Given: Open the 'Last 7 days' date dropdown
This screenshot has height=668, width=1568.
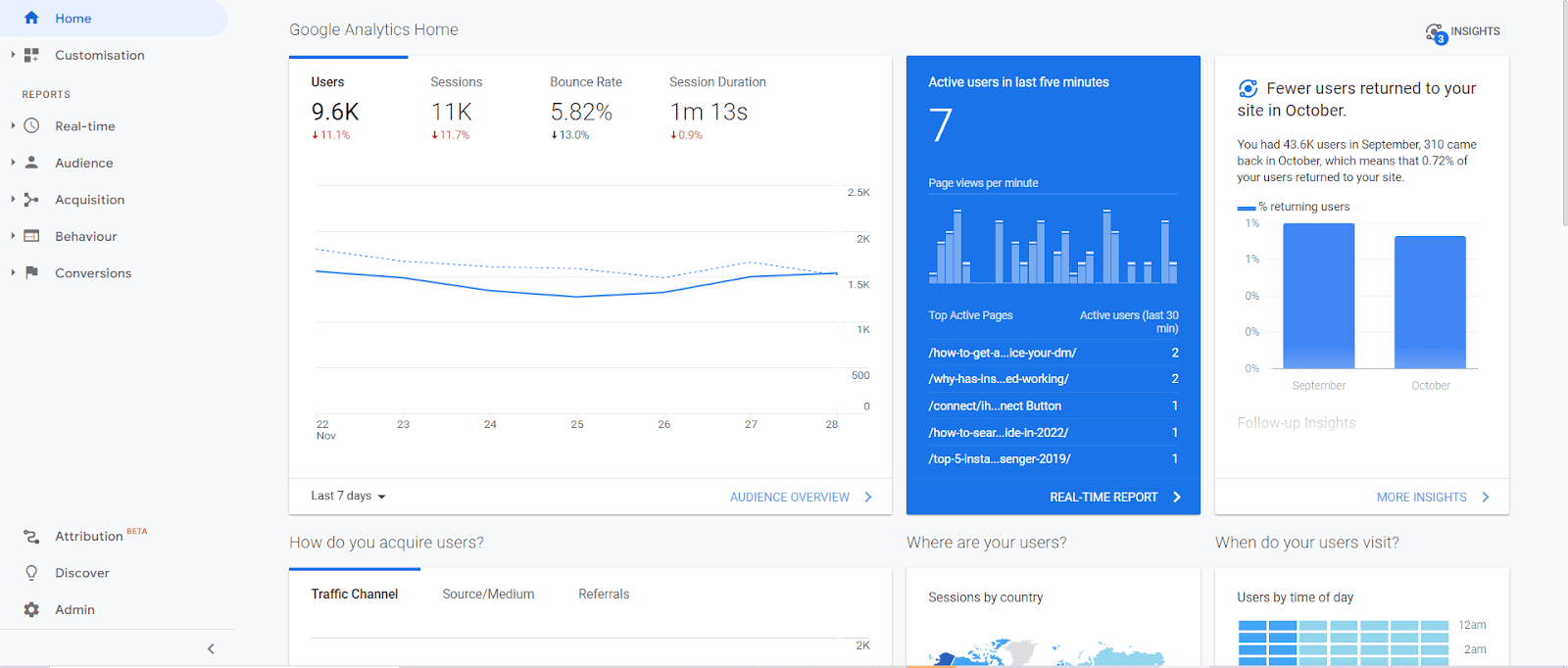Looking at the screenshot, I should click(x=348, y=496).
